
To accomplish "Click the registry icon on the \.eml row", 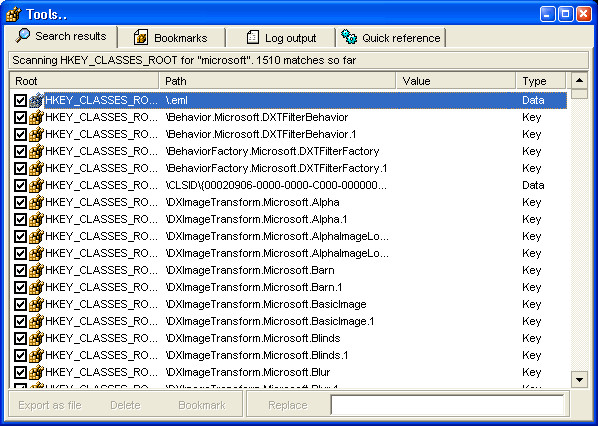I will coord(36,100).
